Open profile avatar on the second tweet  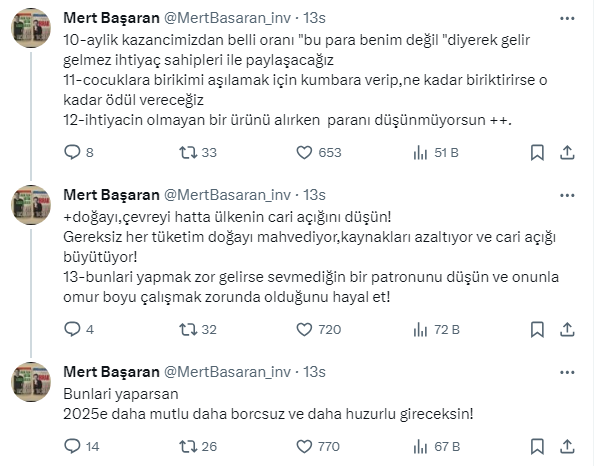tap(32, 206)
